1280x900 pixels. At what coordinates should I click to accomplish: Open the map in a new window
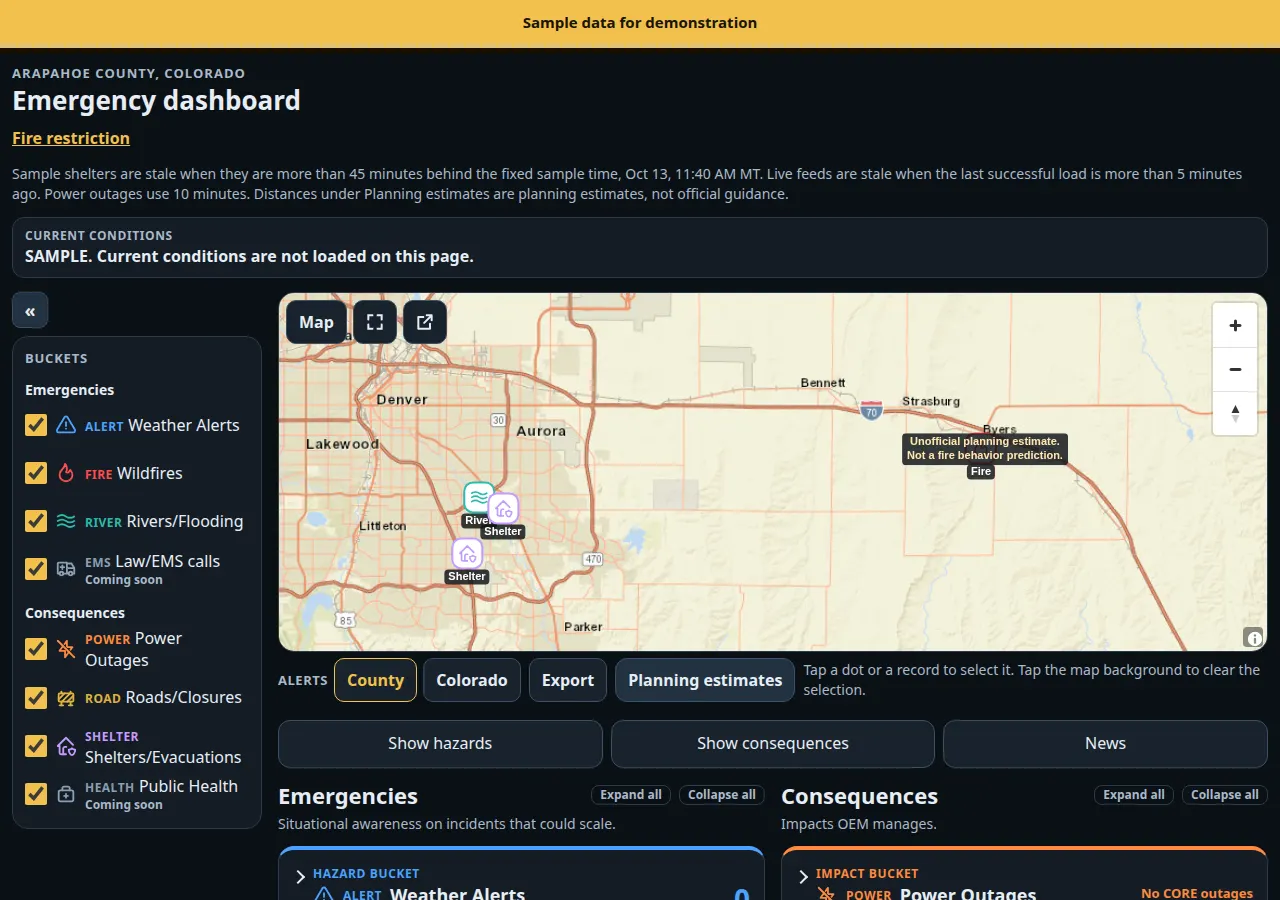coord(425,322)
